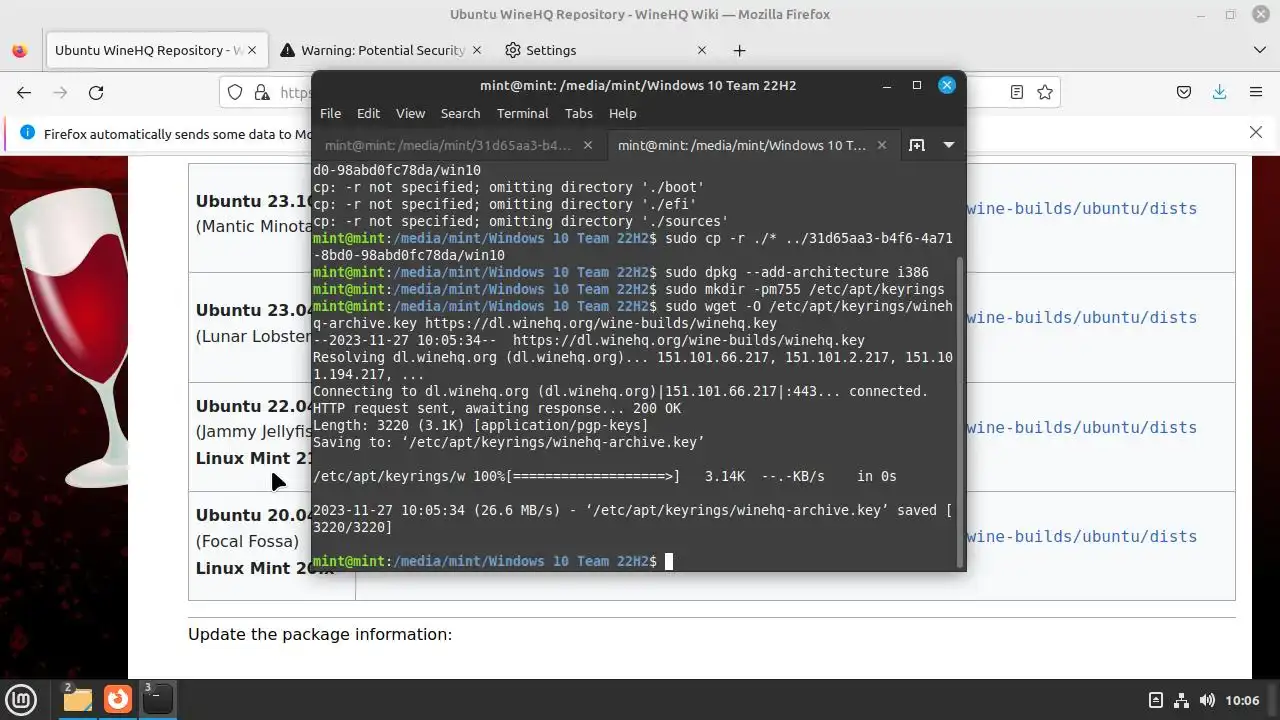Open the Ubuntu 22.04 wine-builds link
Viewport: 1280px width, 720px height.
(x=1081, y=427)
